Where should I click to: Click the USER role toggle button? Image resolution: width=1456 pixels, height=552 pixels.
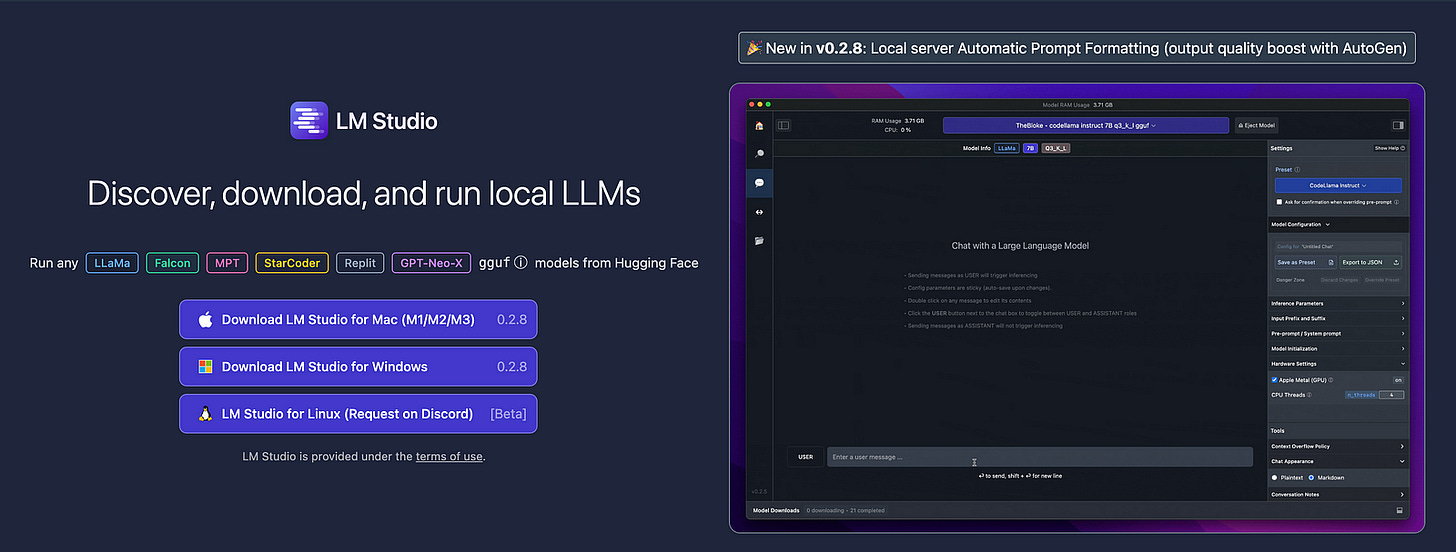coord(805,457)
